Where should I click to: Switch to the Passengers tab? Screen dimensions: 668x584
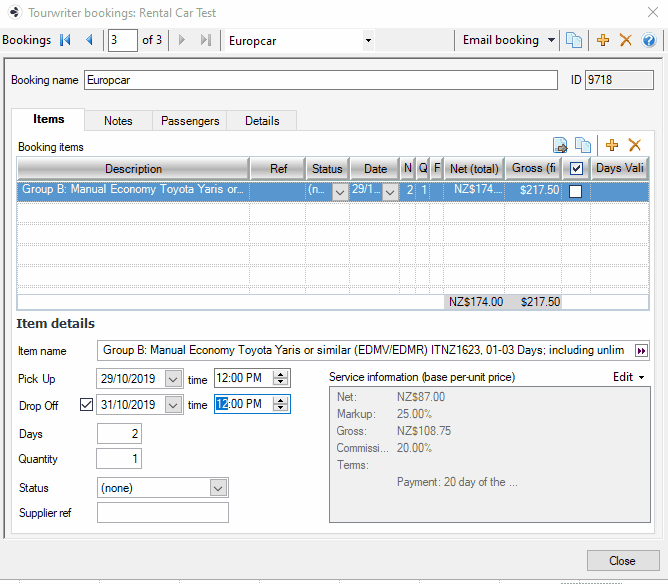click(x=190, y=121)
